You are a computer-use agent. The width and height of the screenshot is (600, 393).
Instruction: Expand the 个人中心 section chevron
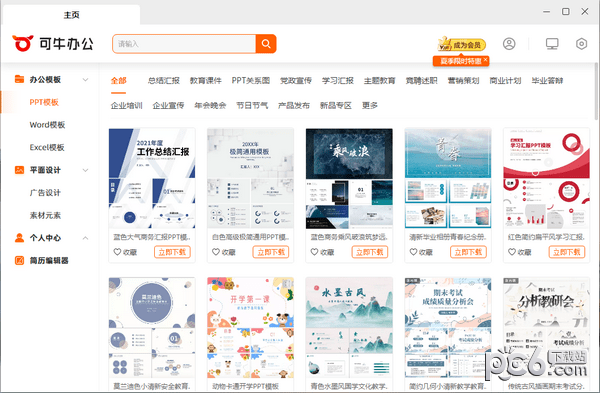click(x=85, y=238)
